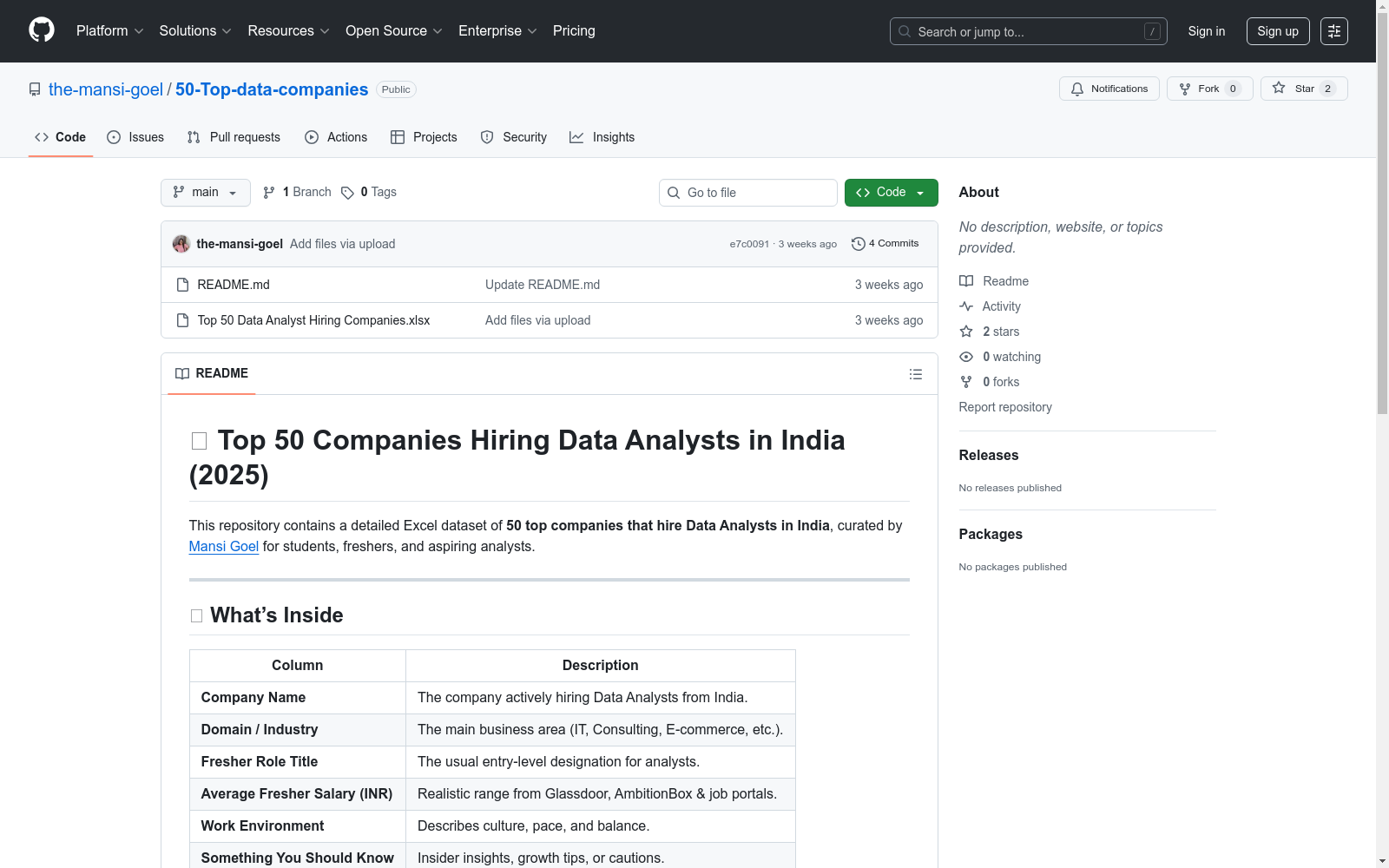This screenshot has width=1389, height=868.
Task: Switch to the Issues tab
Action: tap(135, 137)
